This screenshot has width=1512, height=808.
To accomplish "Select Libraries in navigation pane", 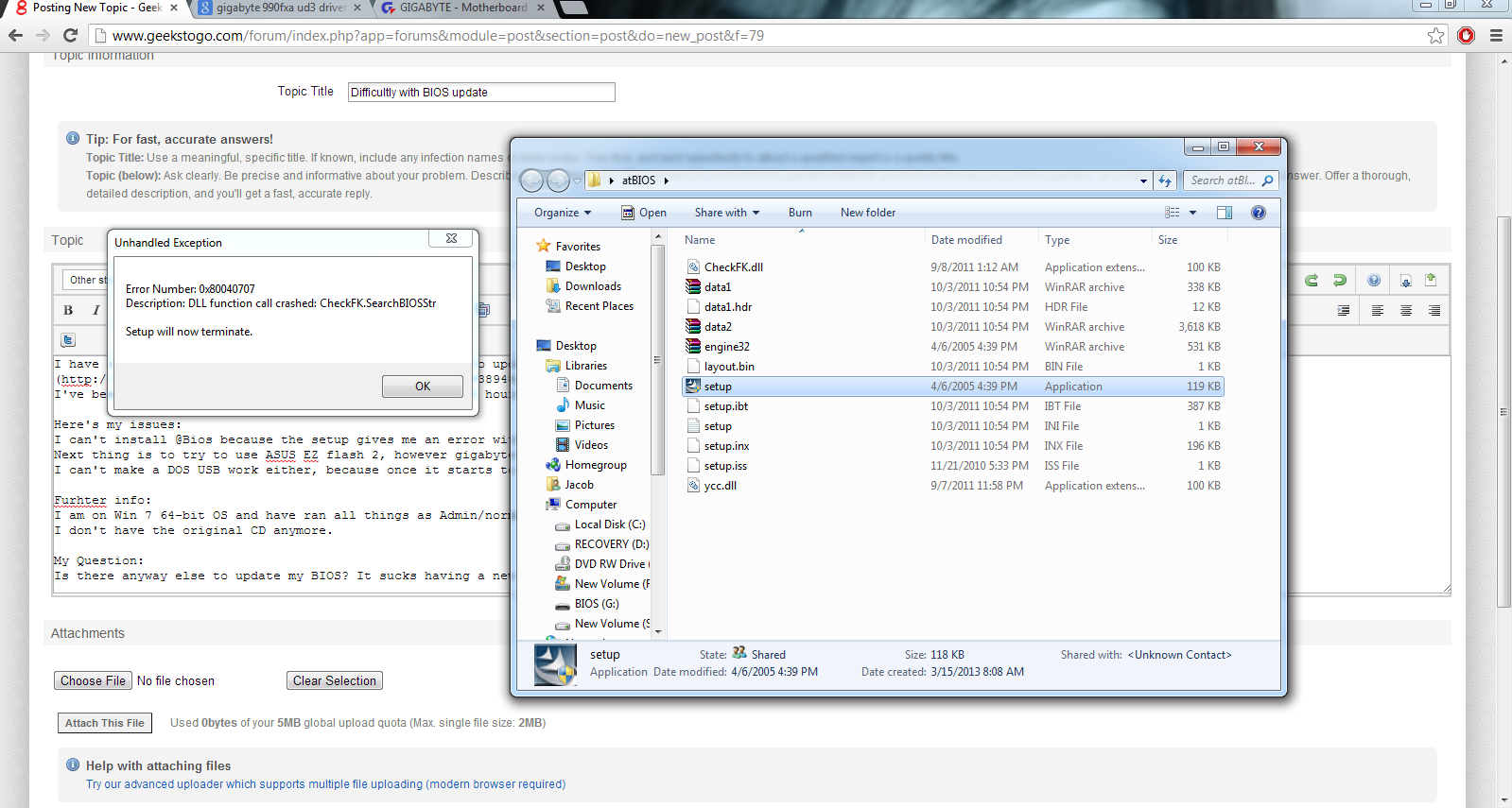I will click(x=585, y=366).
